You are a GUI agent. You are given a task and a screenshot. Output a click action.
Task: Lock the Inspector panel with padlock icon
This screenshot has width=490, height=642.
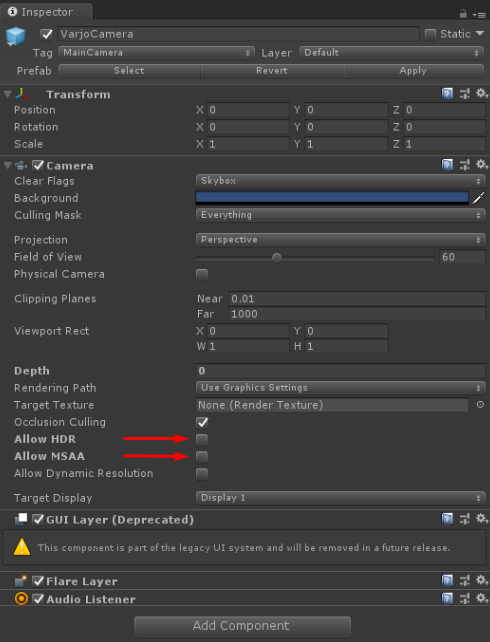coord(463,14)
